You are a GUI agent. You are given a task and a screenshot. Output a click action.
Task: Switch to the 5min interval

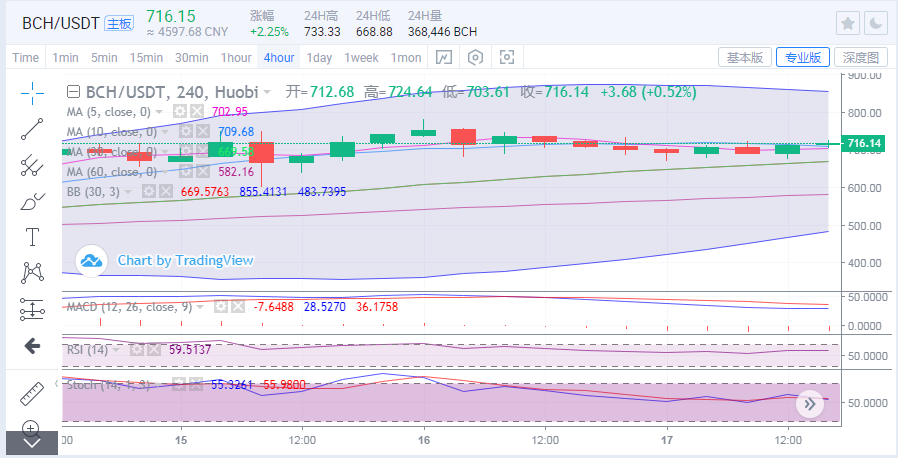pos(104,57)
